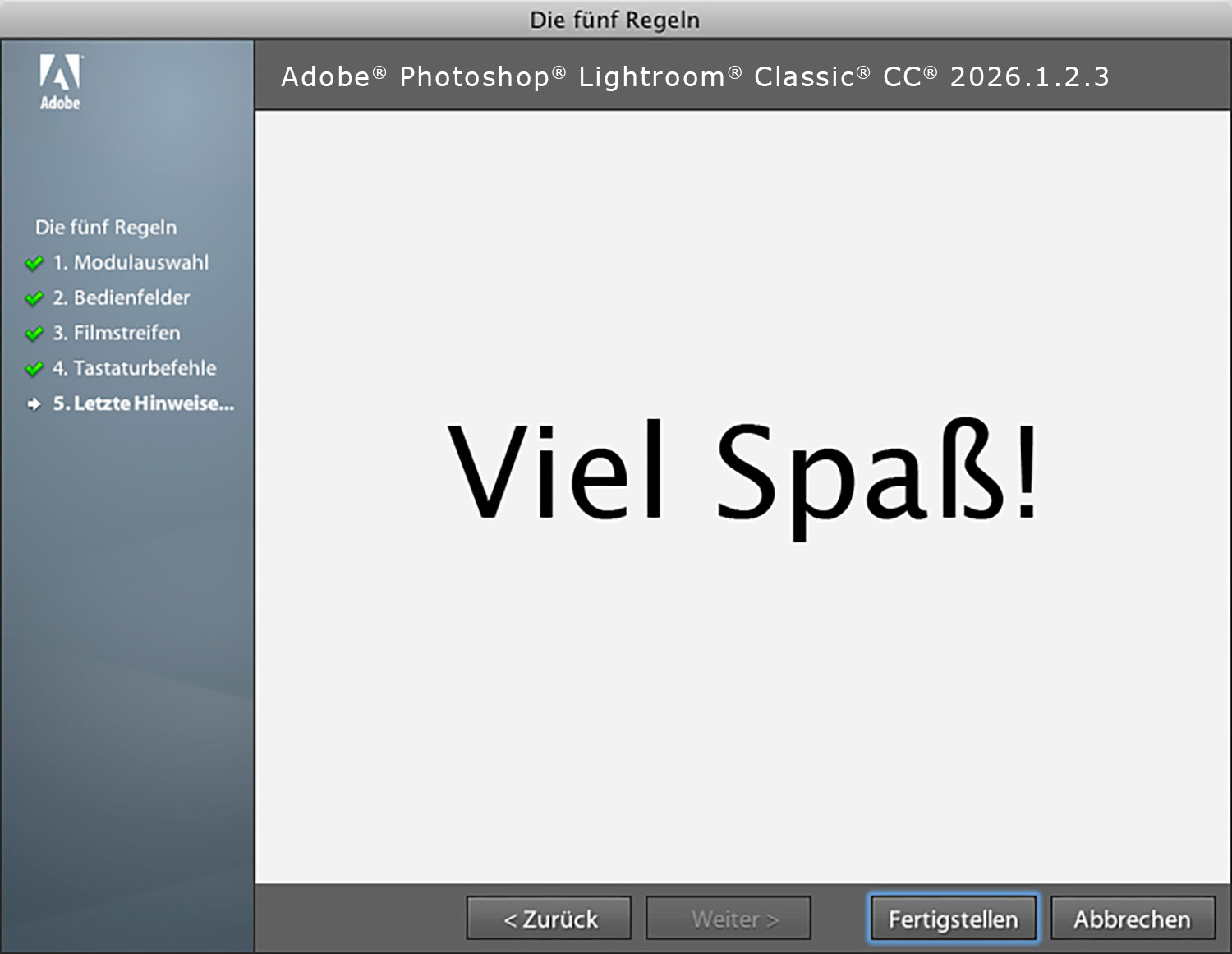Go back with the Zurück button

point(549,919)
